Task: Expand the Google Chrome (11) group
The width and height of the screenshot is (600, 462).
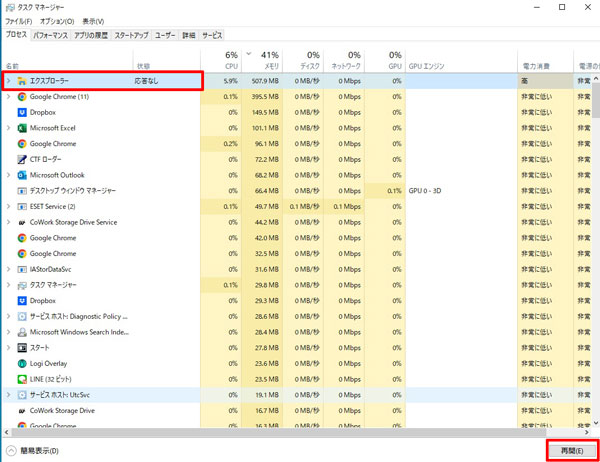Action: click(x=9, y=97)
